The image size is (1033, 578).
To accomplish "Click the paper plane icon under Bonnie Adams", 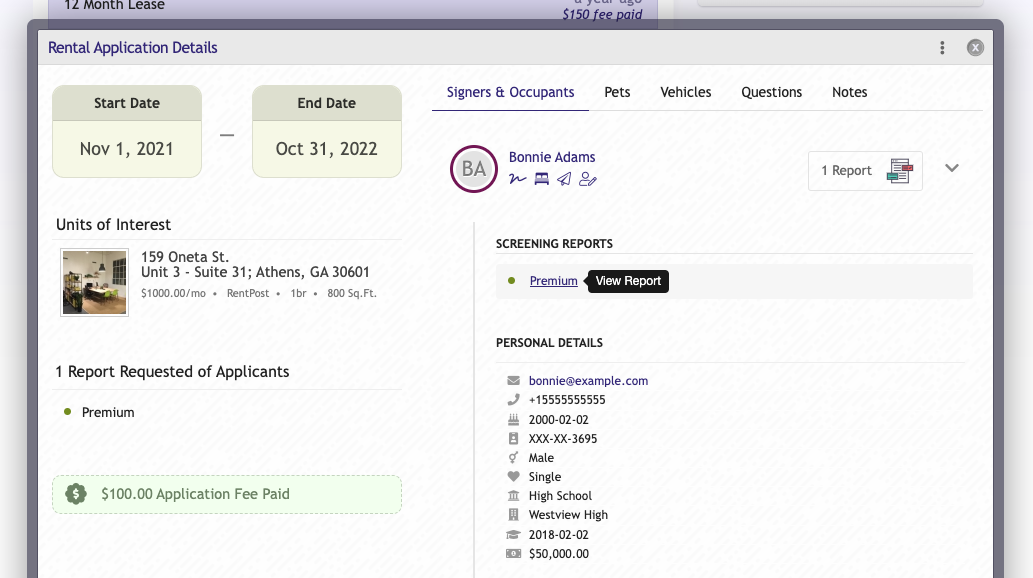I will tap(564, 179).
